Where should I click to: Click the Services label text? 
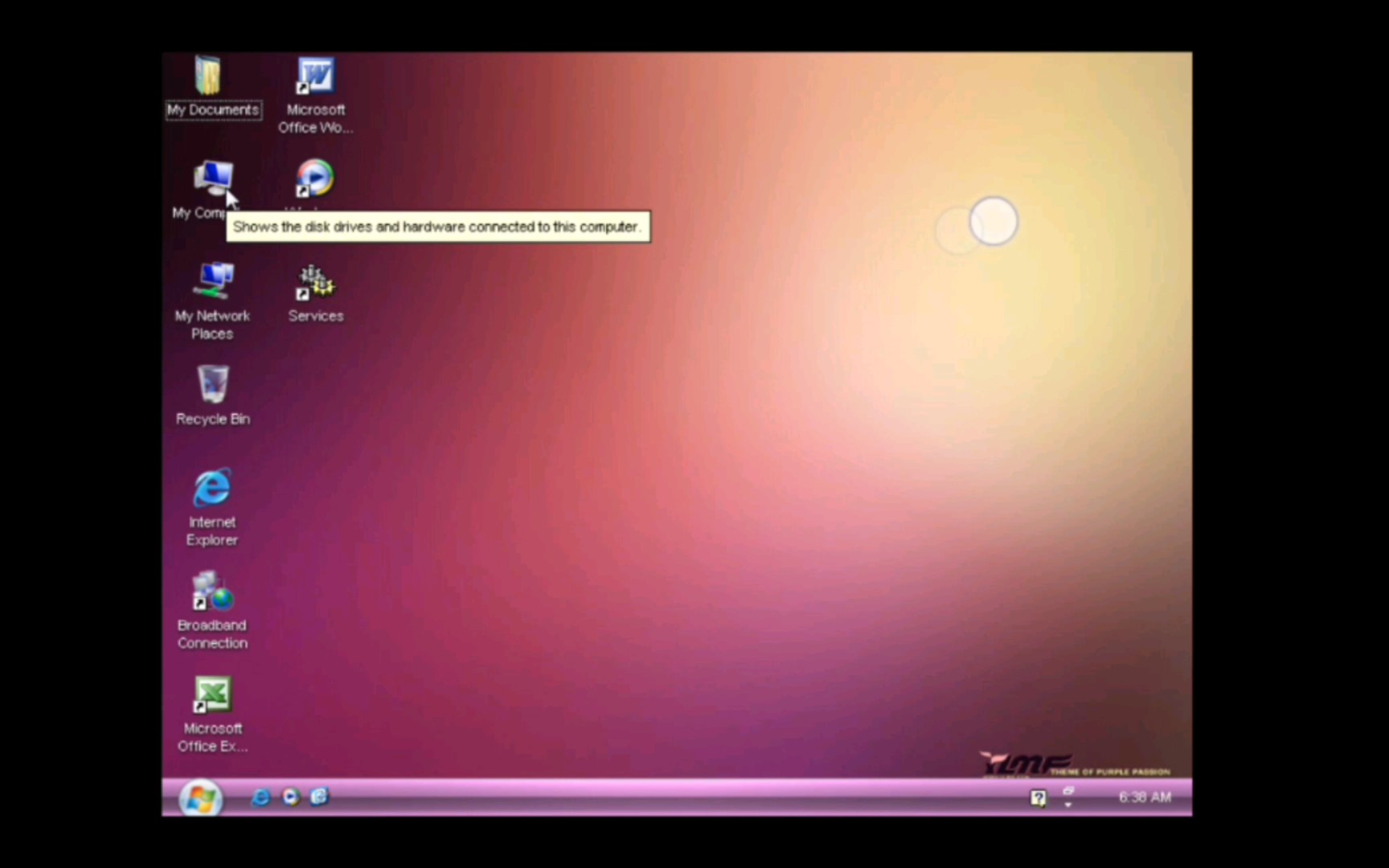[316, 316]
